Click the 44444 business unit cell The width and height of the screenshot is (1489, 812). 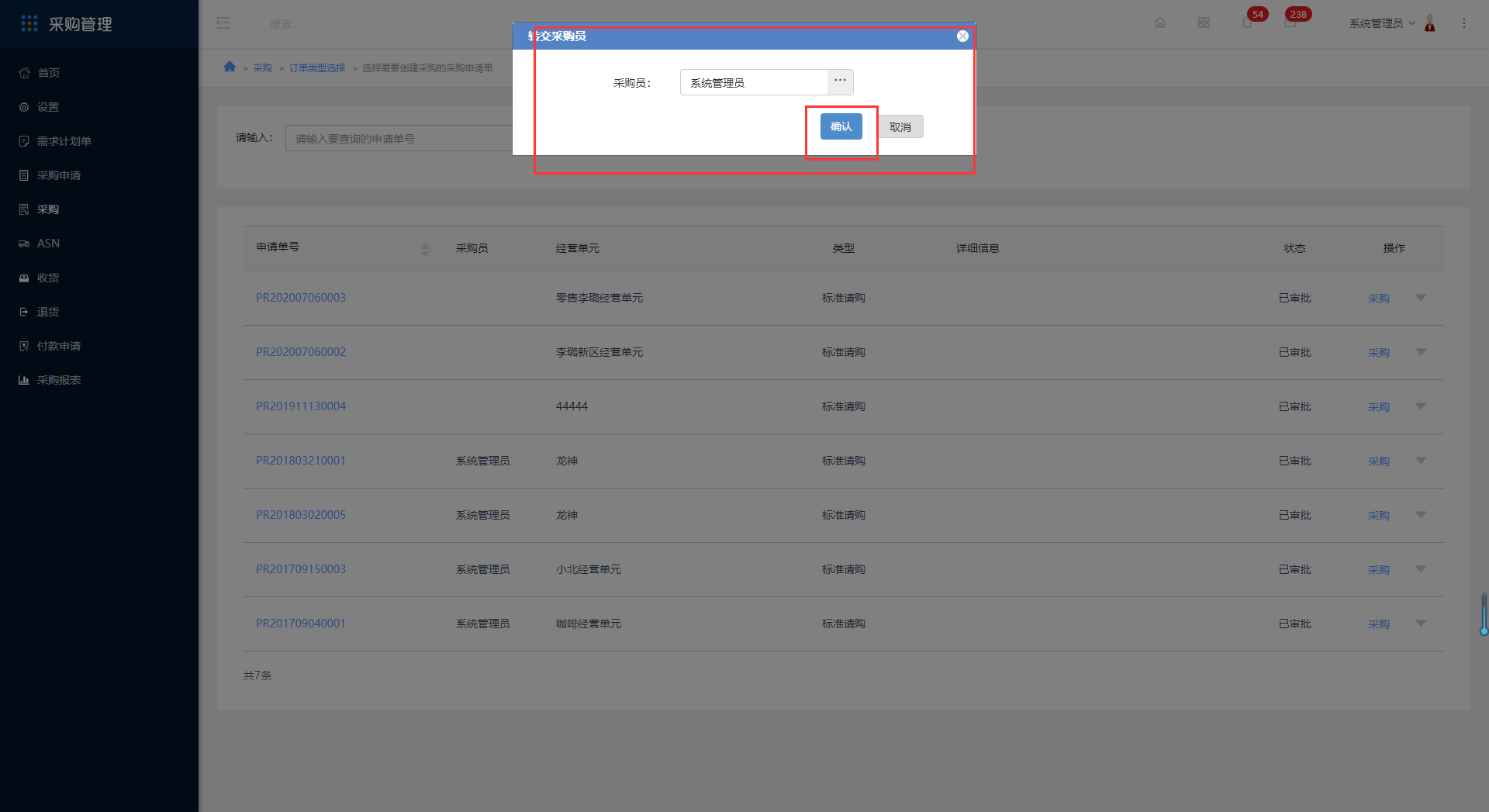pyautogui.click(x=572, y=406)
